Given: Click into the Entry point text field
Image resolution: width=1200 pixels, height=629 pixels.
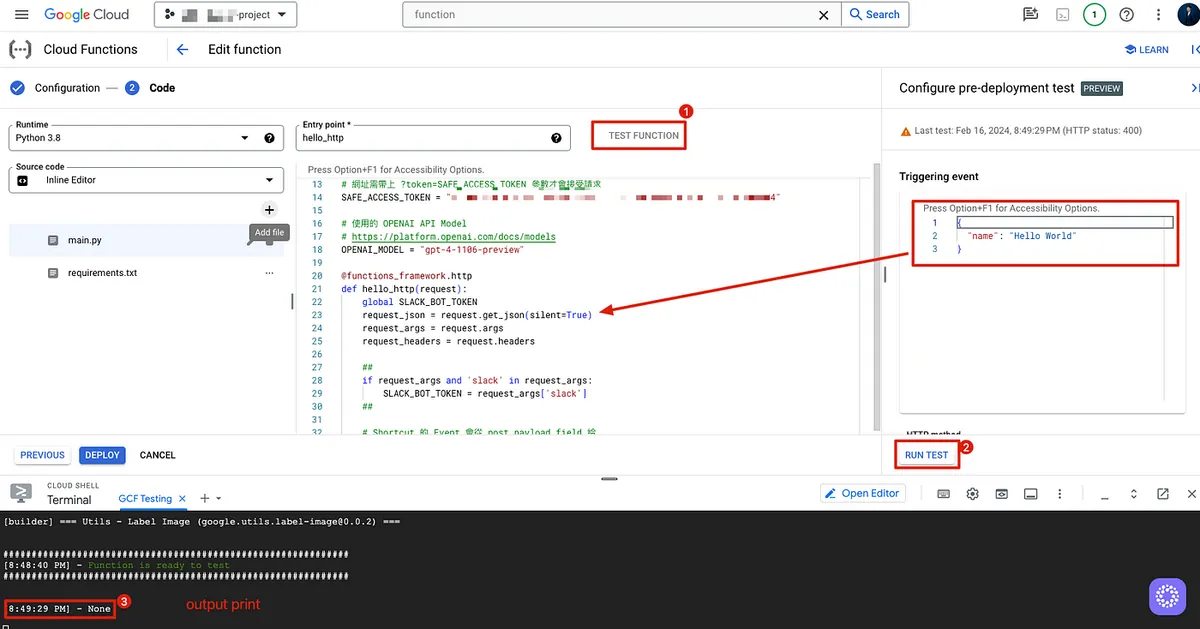Looking at the screenshot, I should [x=420, y=138].
